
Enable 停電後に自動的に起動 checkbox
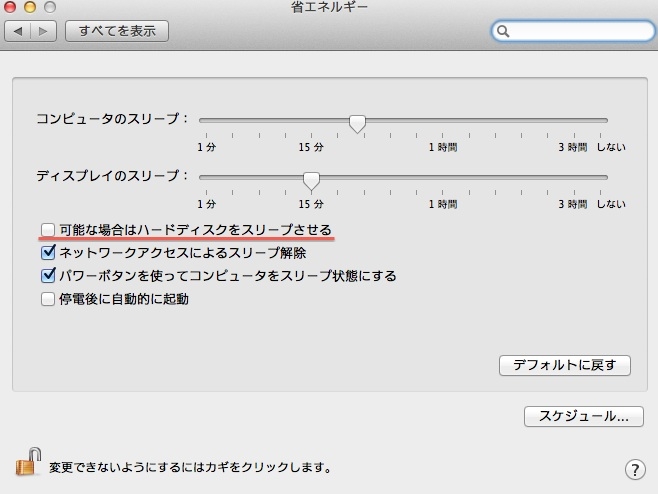(48, 299)
